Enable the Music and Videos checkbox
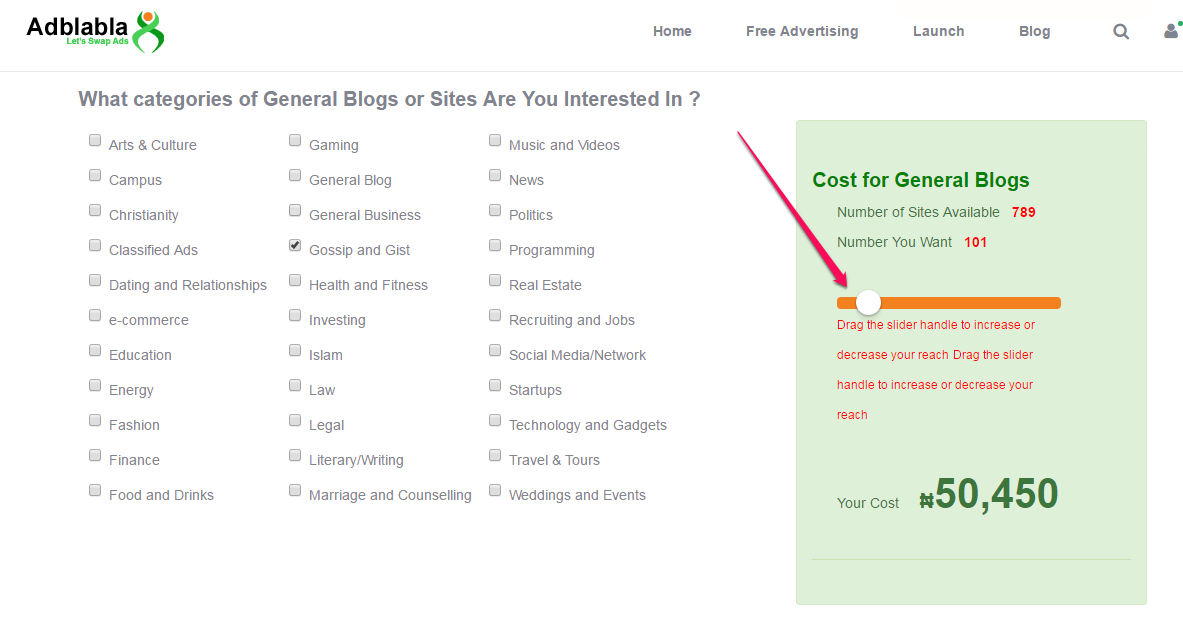The height and width of the screenshot is (620, 1183). pos(495,140)
